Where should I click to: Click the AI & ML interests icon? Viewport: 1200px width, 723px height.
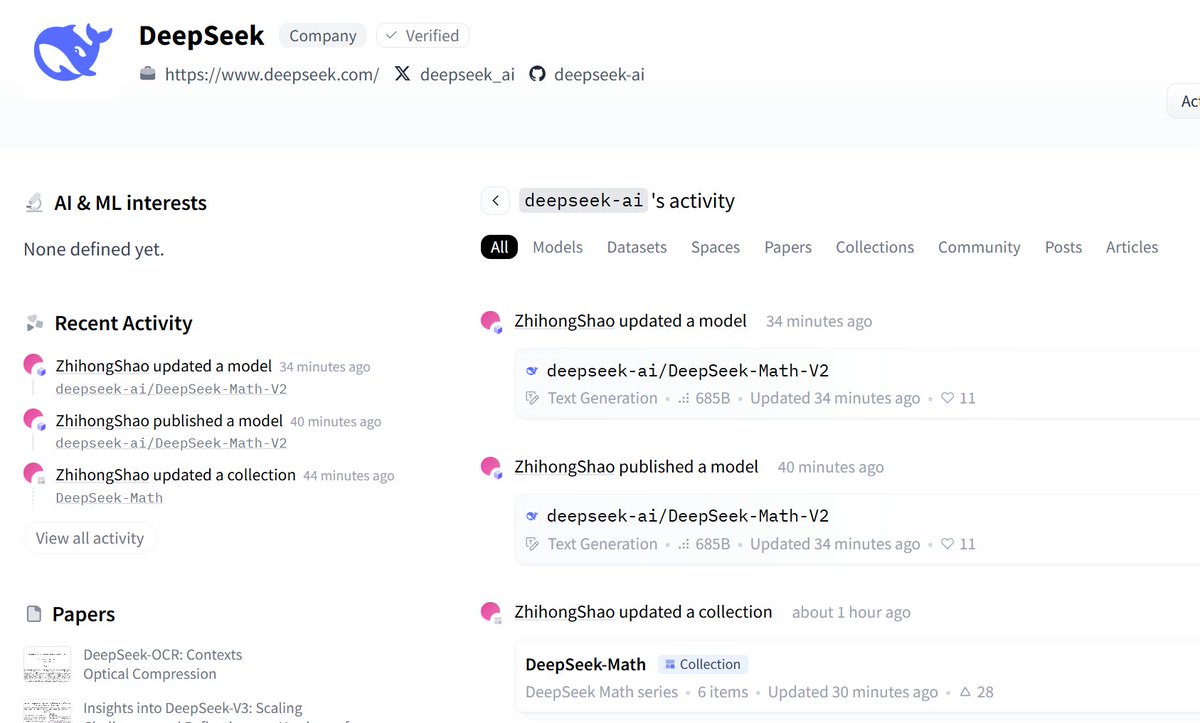click(x=36, y=203)
